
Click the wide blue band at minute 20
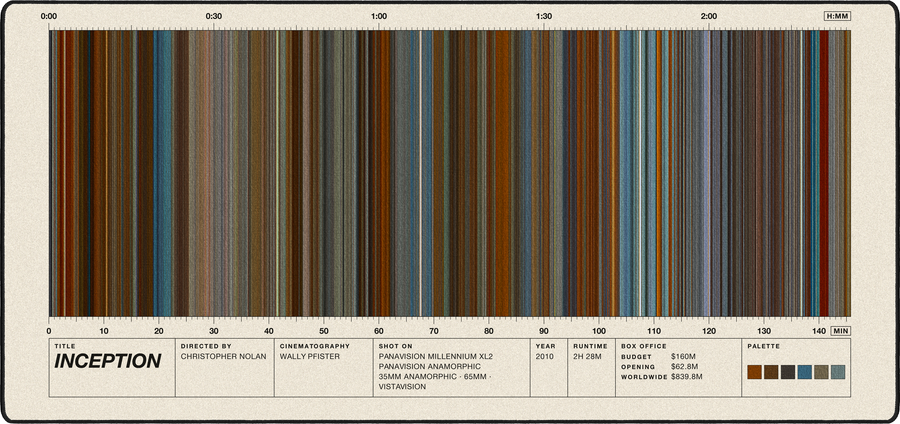coord(162,172)
